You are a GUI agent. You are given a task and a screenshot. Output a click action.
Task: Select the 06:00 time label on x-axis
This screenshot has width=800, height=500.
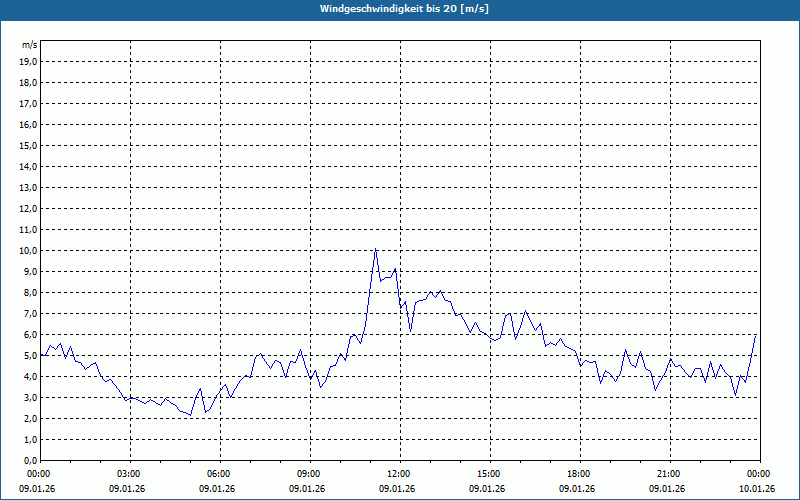[x=219, y=474]
